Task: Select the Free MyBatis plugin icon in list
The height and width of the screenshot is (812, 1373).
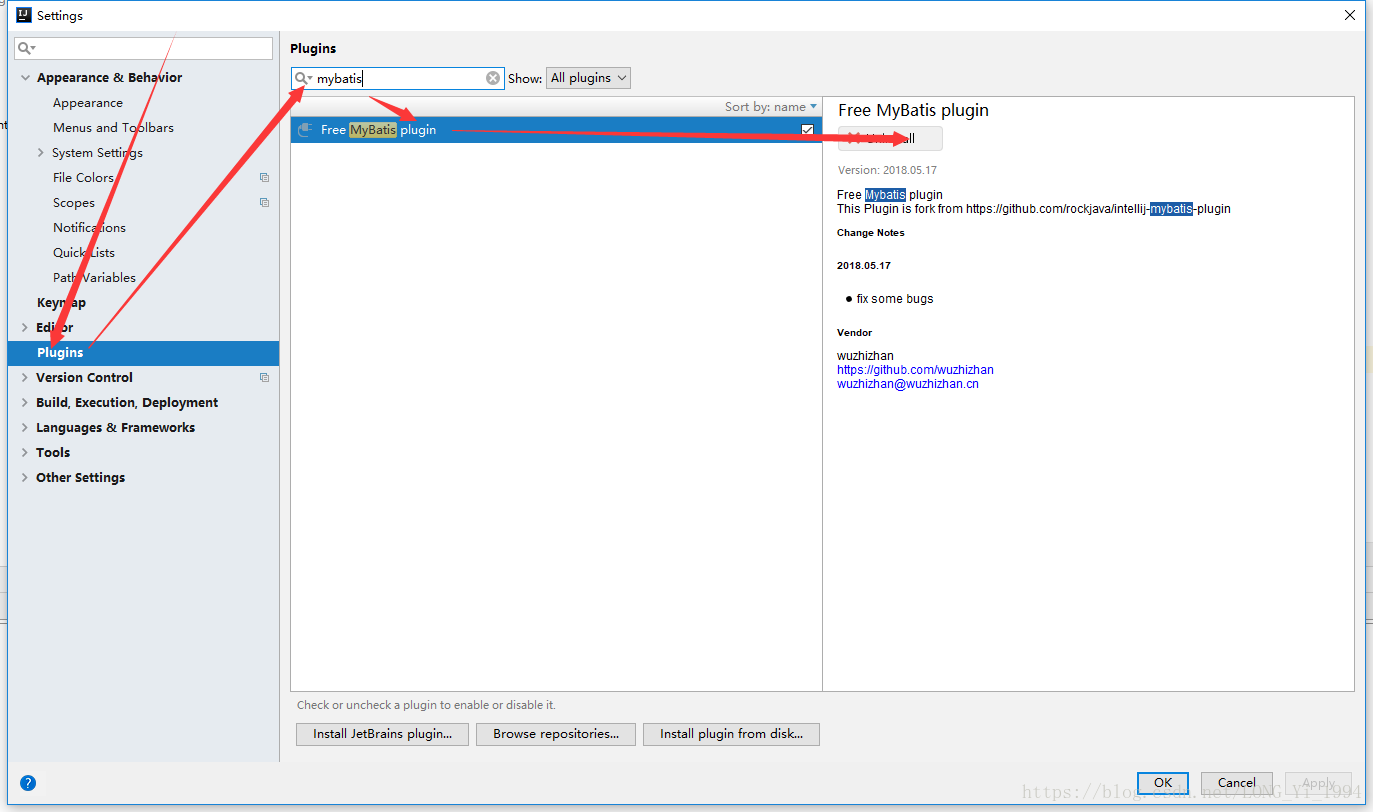Action: (x=304, y=129)
